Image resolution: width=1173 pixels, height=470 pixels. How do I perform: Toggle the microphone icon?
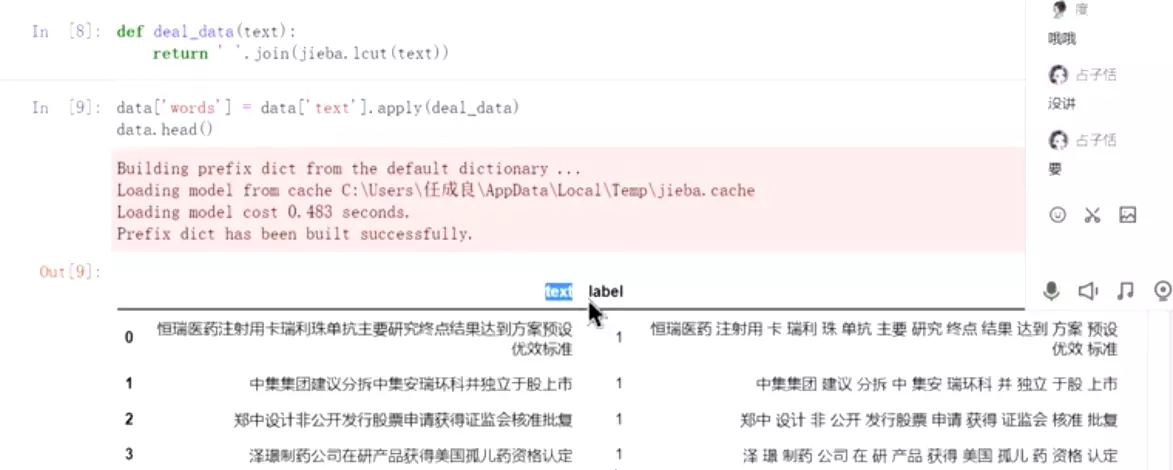click(x=1051, y=291)
